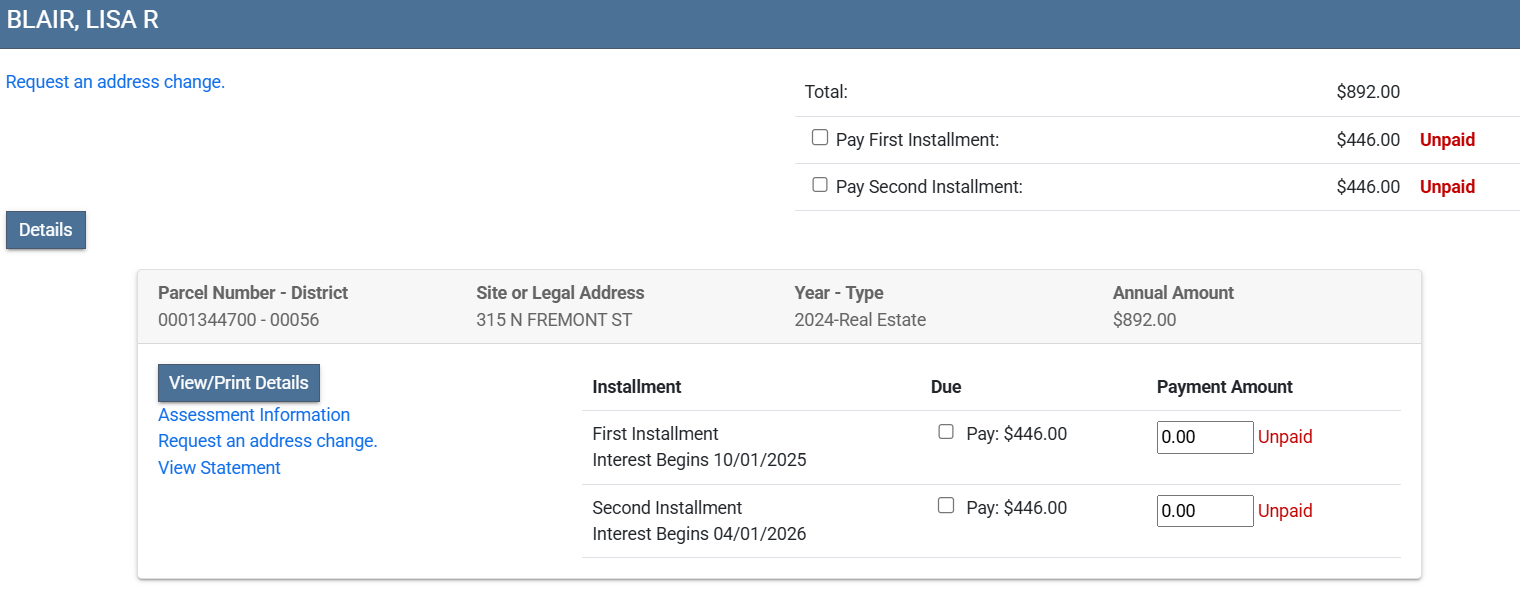
Task: Tick the Second Installment Pay: $446.00 checkbox
Action: pos(946,506)
